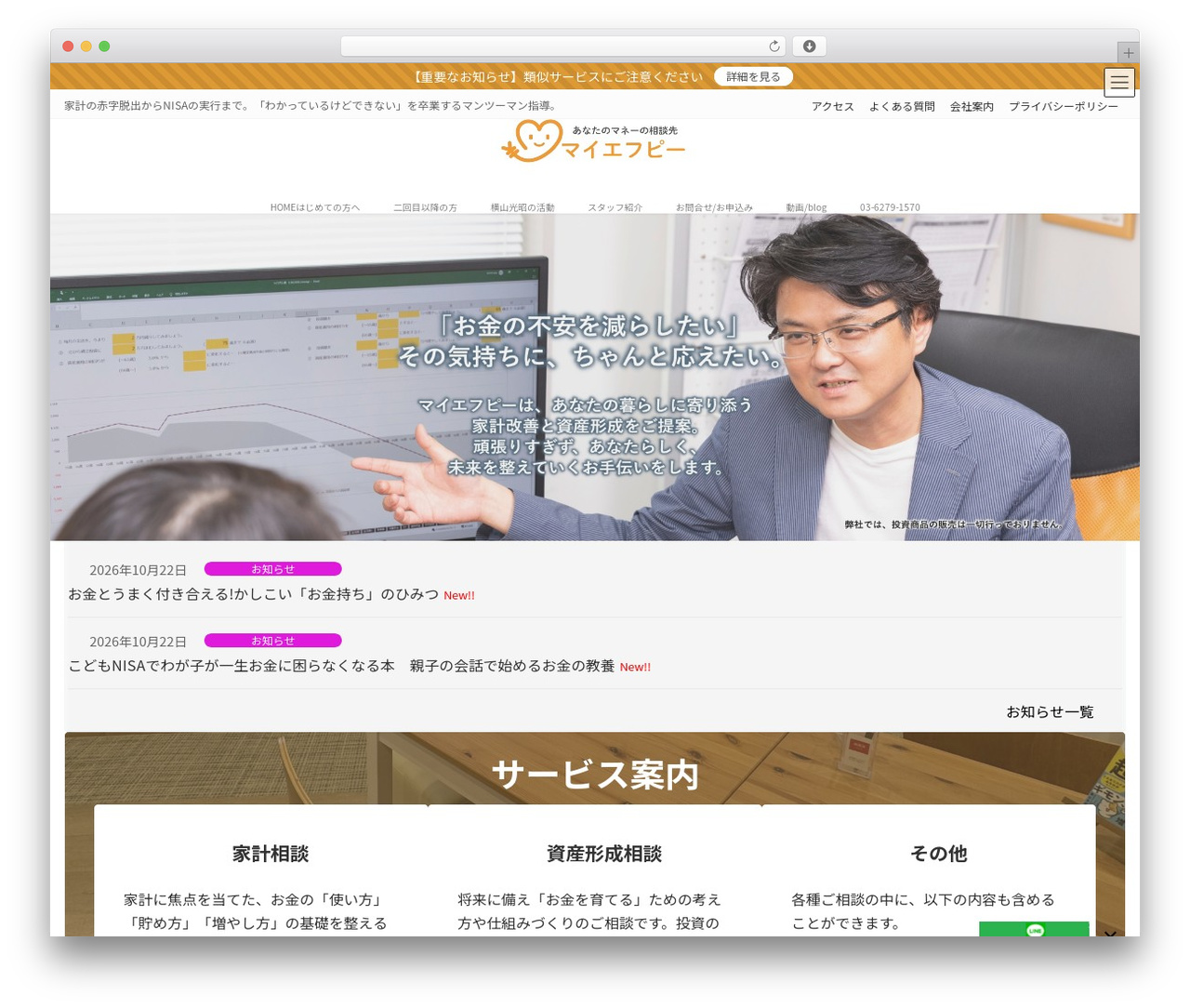
Task: Click the browser reload icon
Action: [x=774, y=46]
